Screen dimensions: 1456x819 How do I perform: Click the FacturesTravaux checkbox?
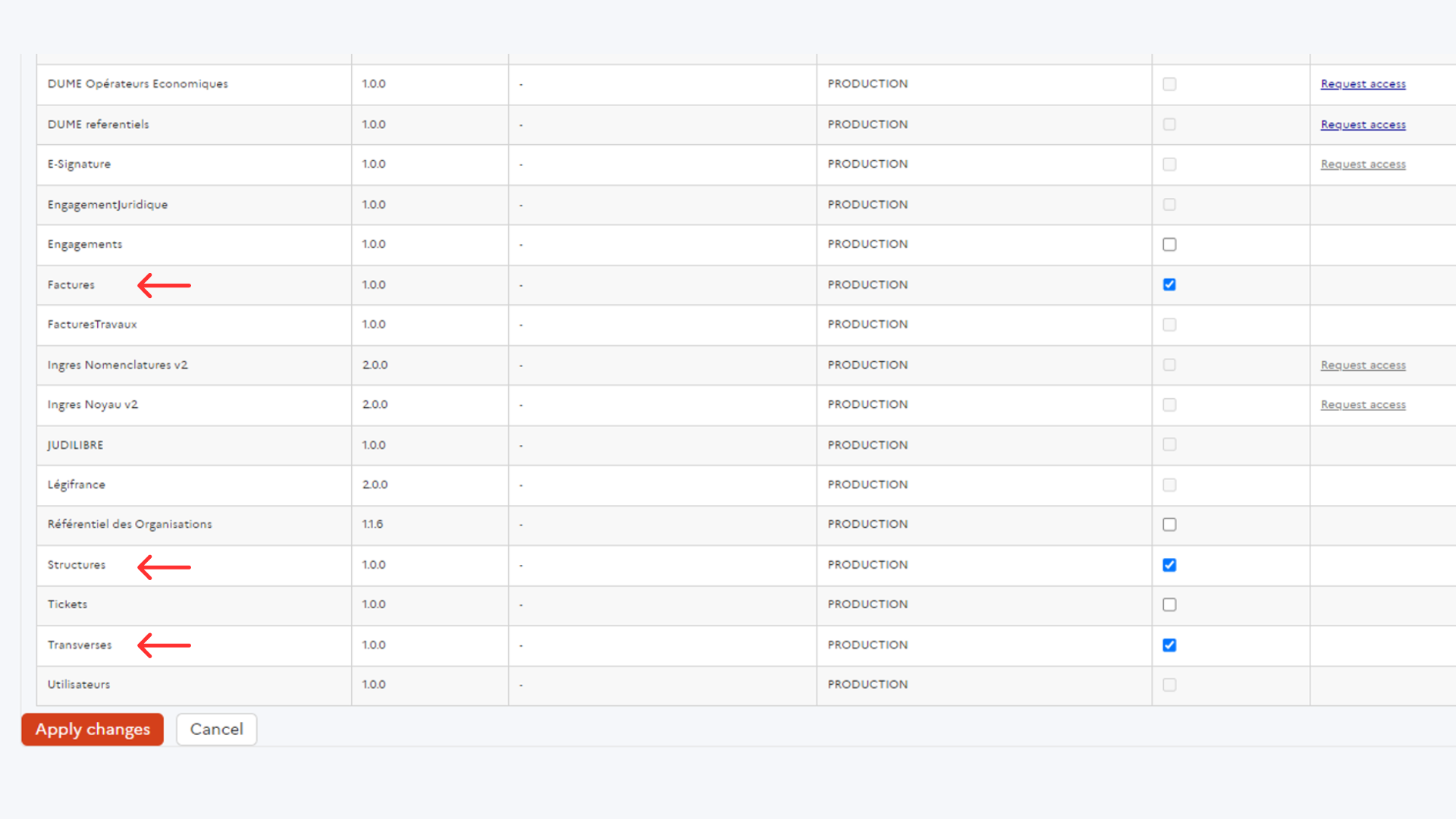click(1169, 325)
